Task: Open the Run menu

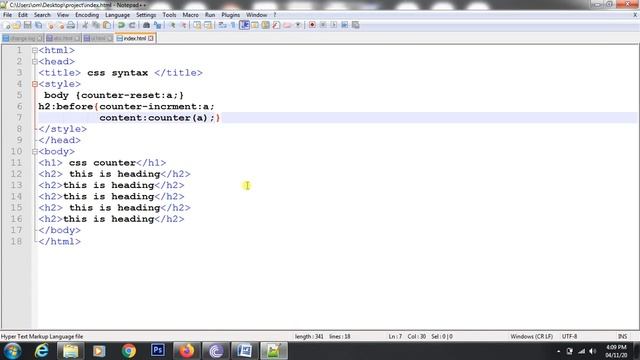Action: point(210,15)
